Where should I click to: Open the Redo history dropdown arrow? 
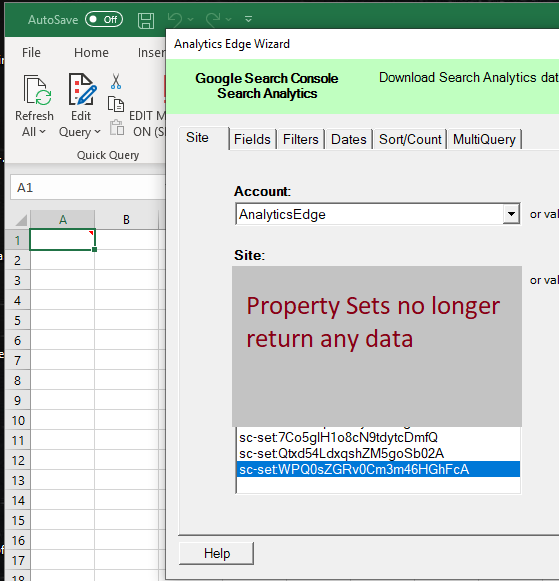coord(229,19)
